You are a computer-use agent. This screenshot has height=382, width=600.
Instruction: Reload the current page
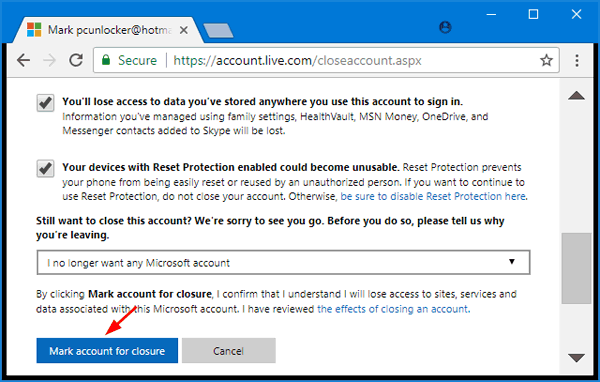(76, 60)
